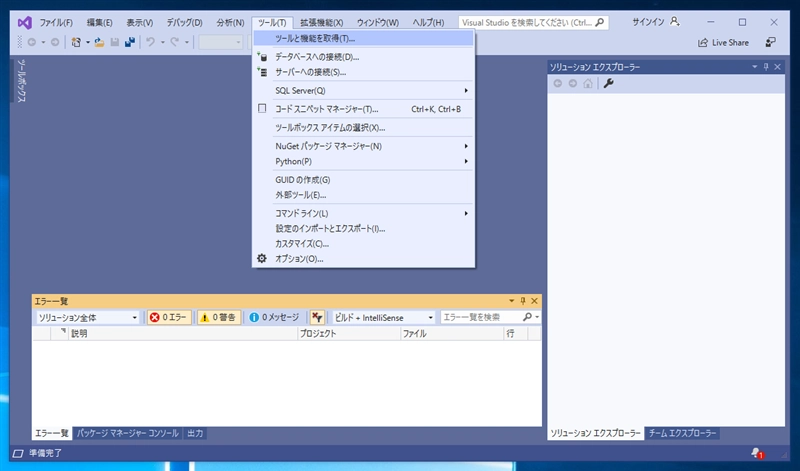800x471 pixels.
Task: Click the account person icon beside サインイン
Action: coord(674,22)
